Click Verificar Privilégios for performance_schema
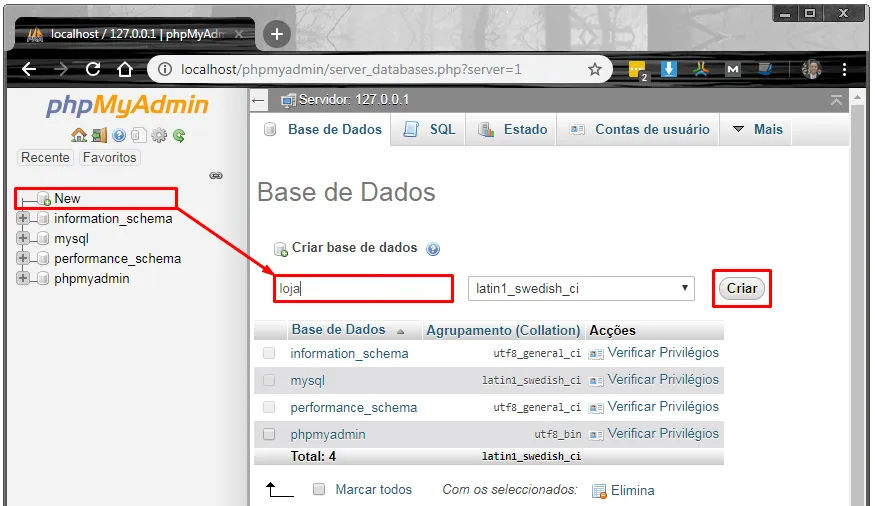 click(x=663, y=407)
